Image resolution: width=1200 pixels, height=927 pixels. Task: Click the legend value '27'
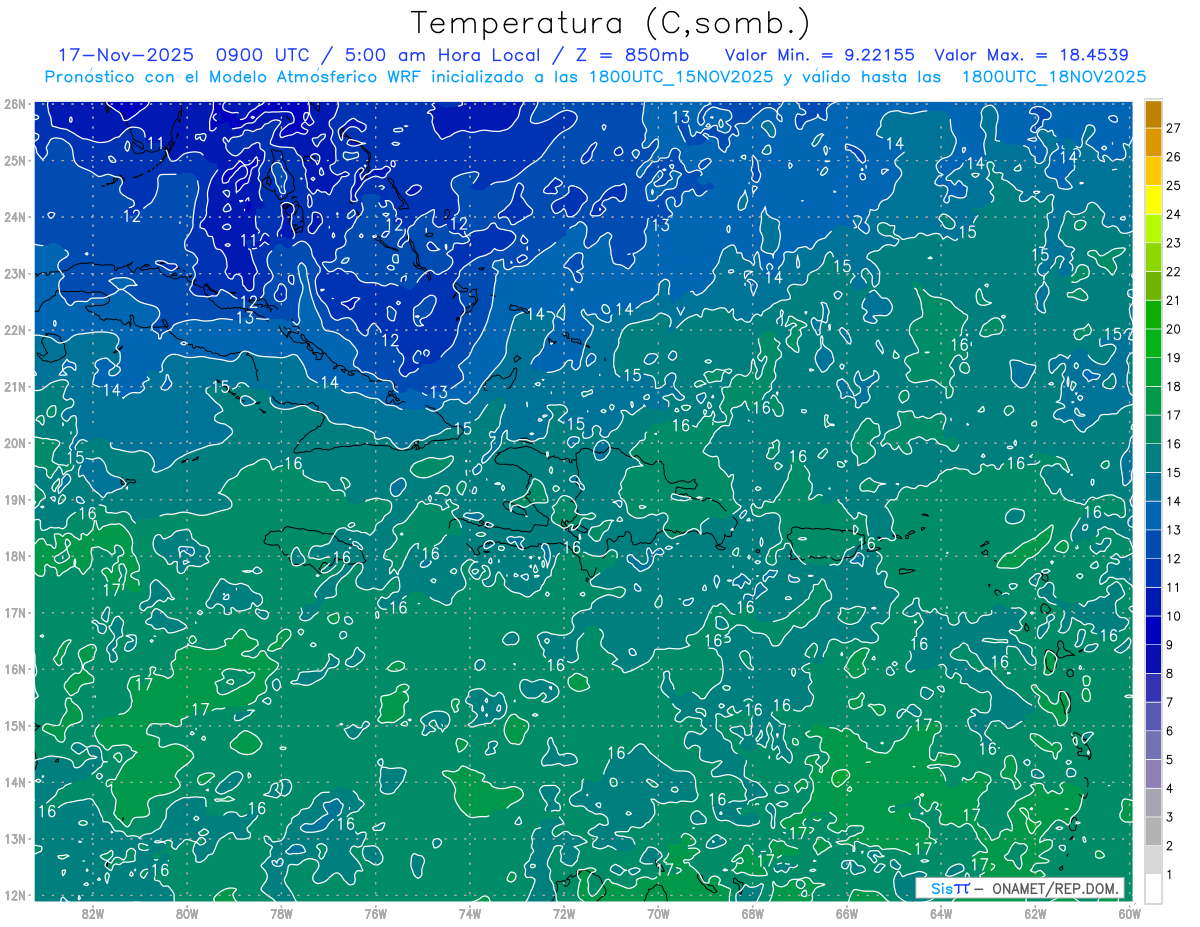pyautogui.click(x=1173, y=128)
